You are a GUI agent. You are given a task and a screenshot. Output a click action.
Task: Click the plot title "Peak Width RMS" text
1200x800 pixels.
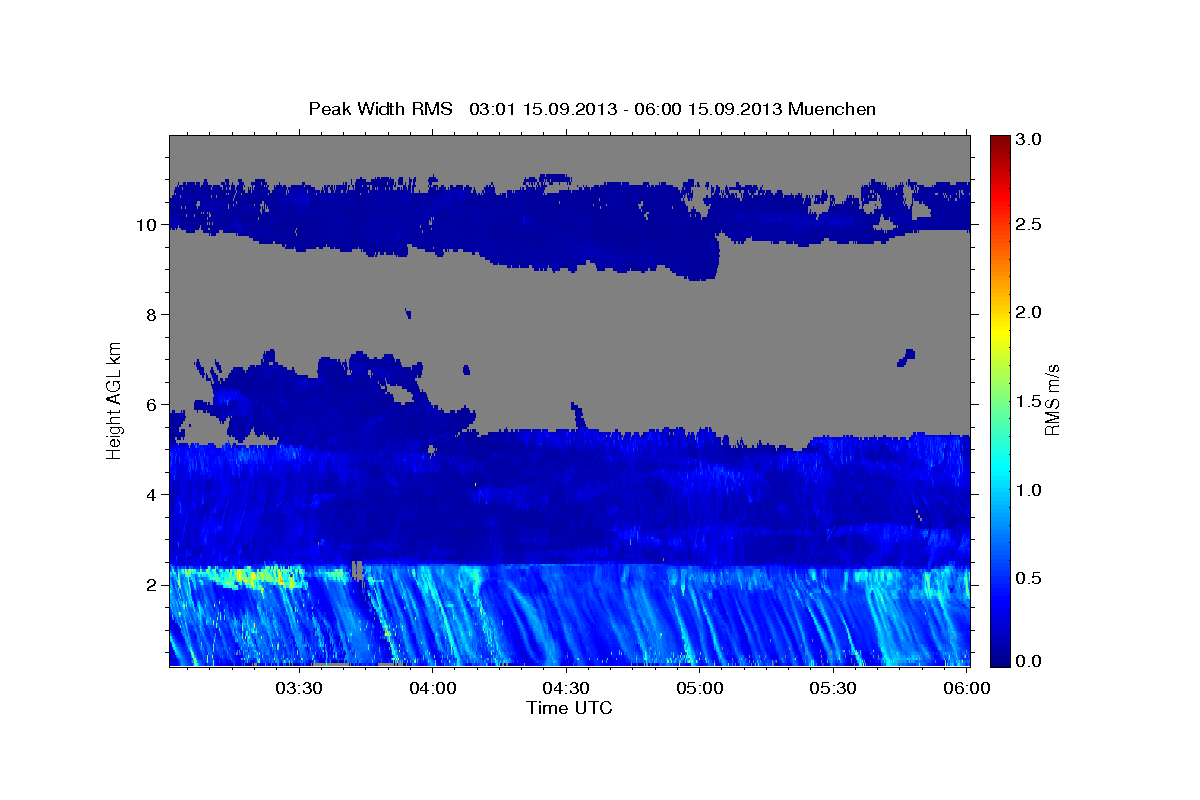tap(381, 108)
